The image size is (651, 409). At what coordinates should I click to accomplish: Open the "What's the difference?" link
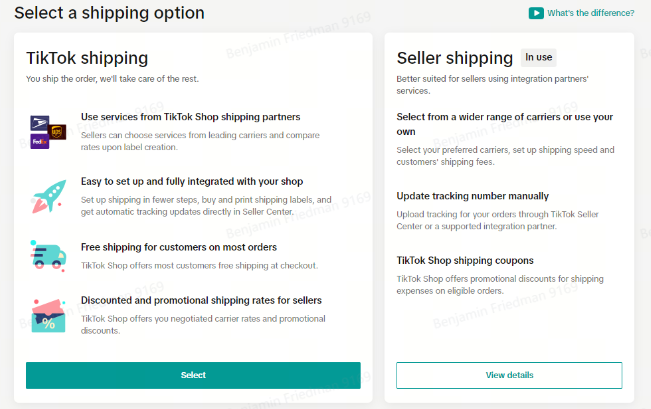point(590,13)
